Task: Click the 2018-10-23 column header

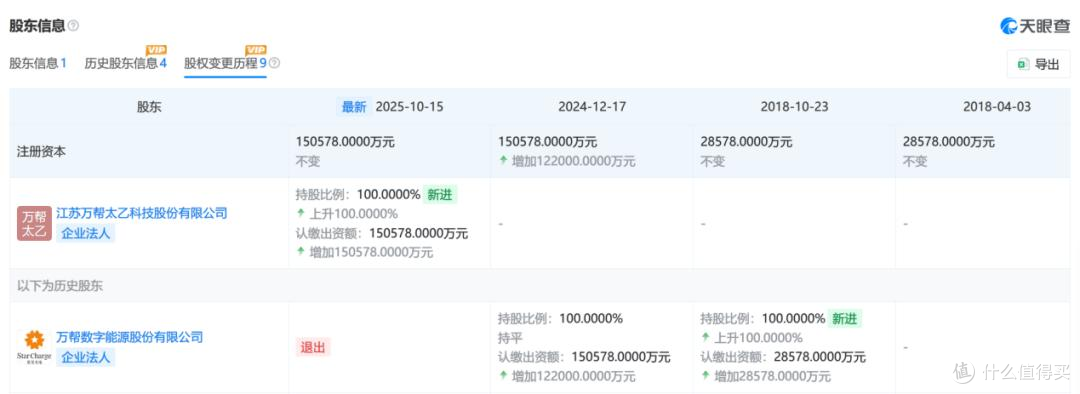Action: (x=795, y=107)
